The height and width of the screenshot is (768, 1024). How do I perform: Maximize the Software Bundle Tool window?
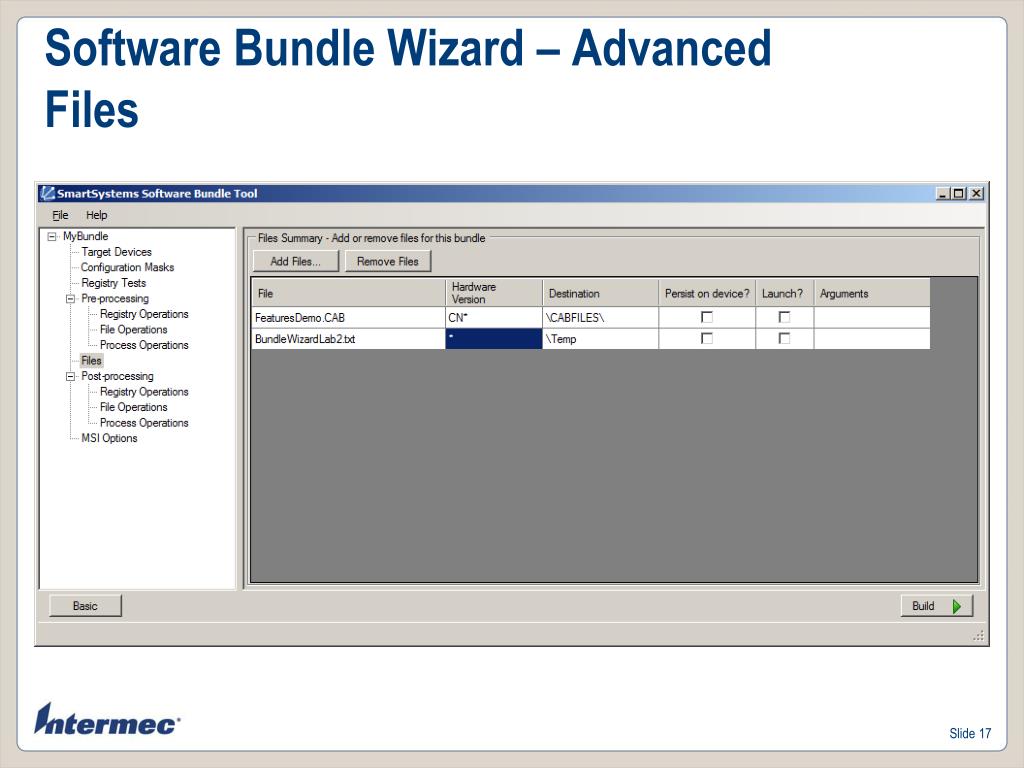(x=959, y=193)
